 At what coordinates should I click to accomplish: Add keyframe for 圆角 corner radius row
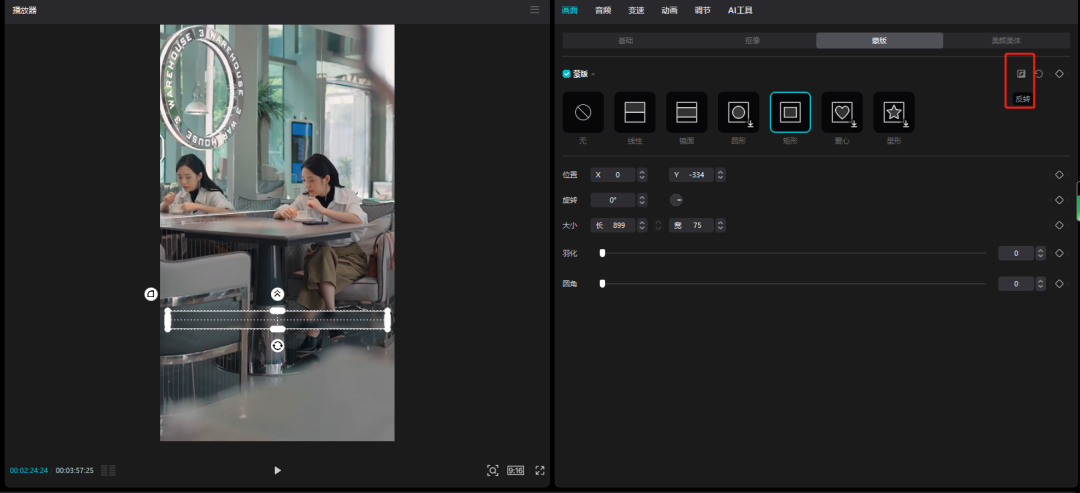tap(1059, 284)
